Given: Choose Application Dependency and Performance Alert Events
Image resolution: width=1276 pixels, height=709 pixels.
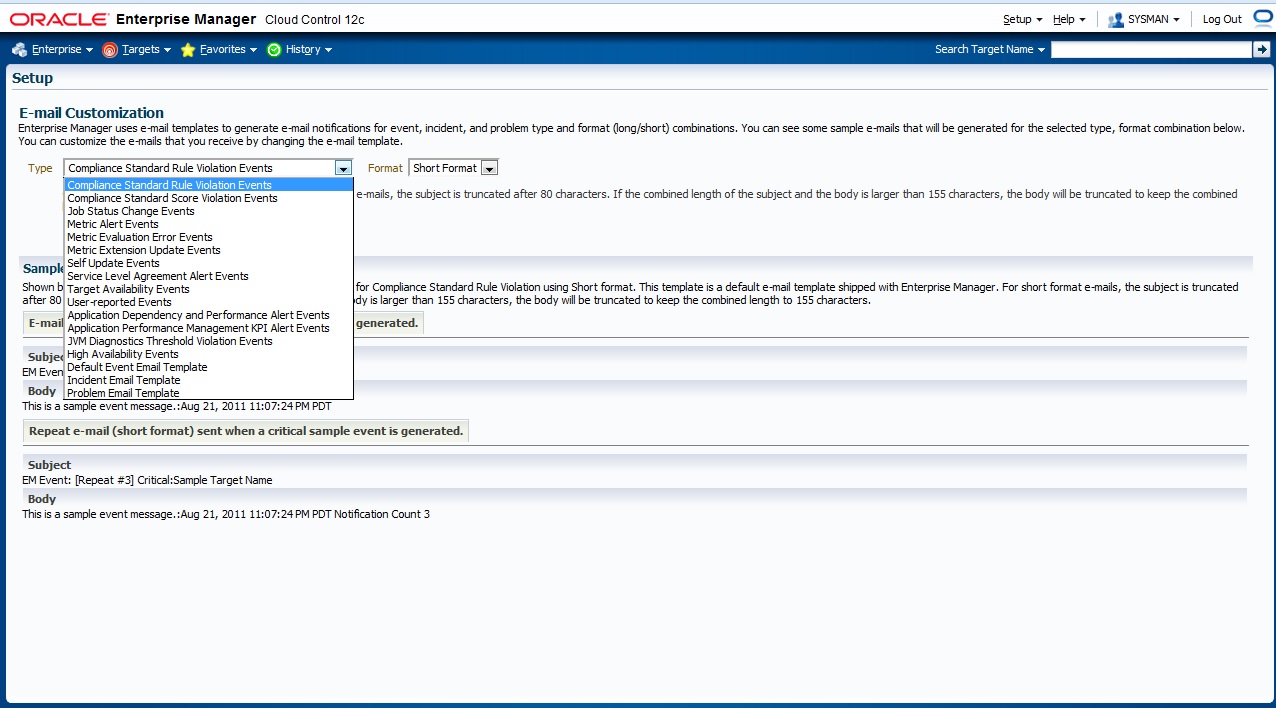Looking at the screenshot, I should tap(208, 315).
